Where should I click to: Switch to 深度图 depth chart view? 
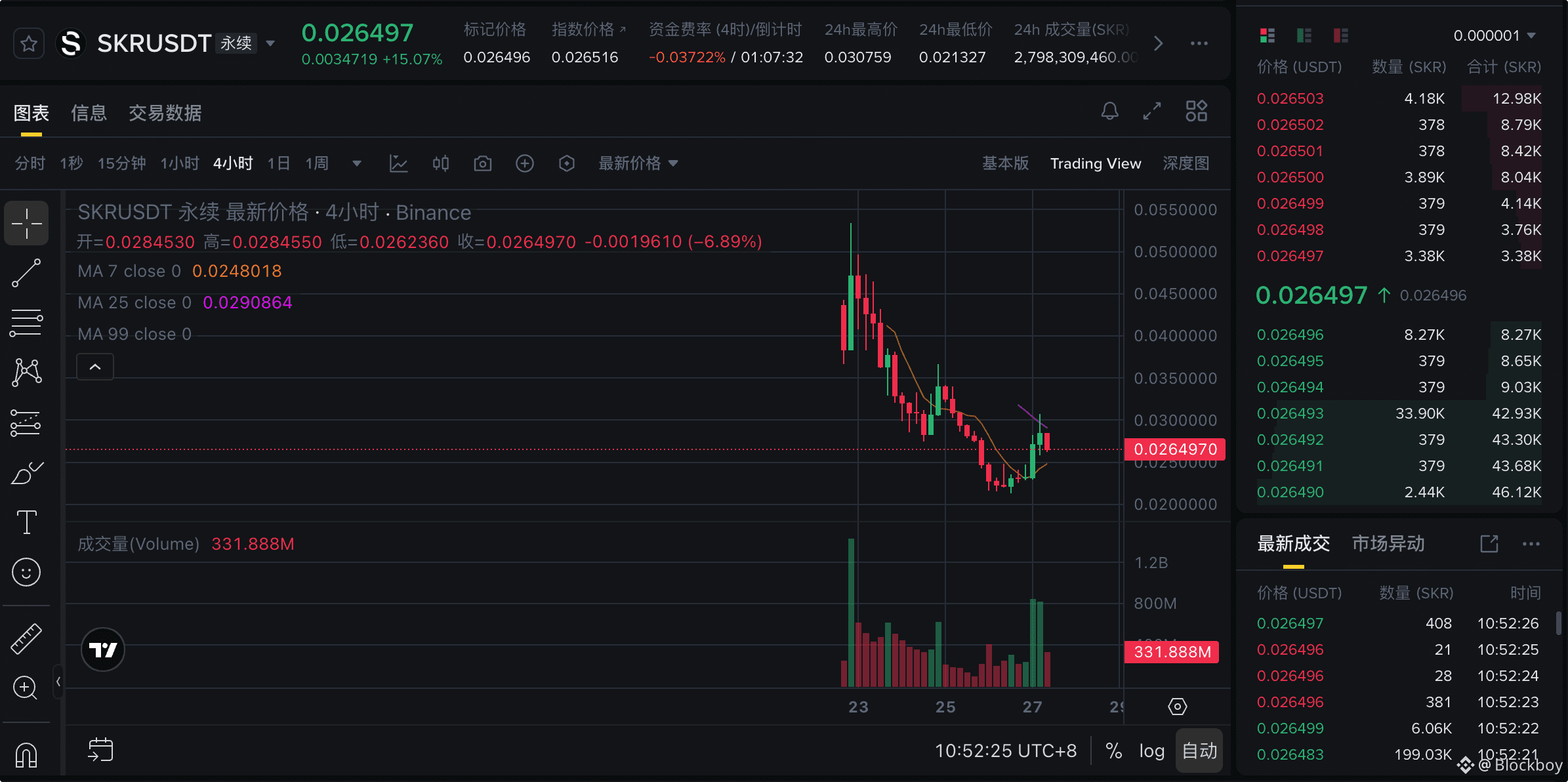click(1186, 163)
